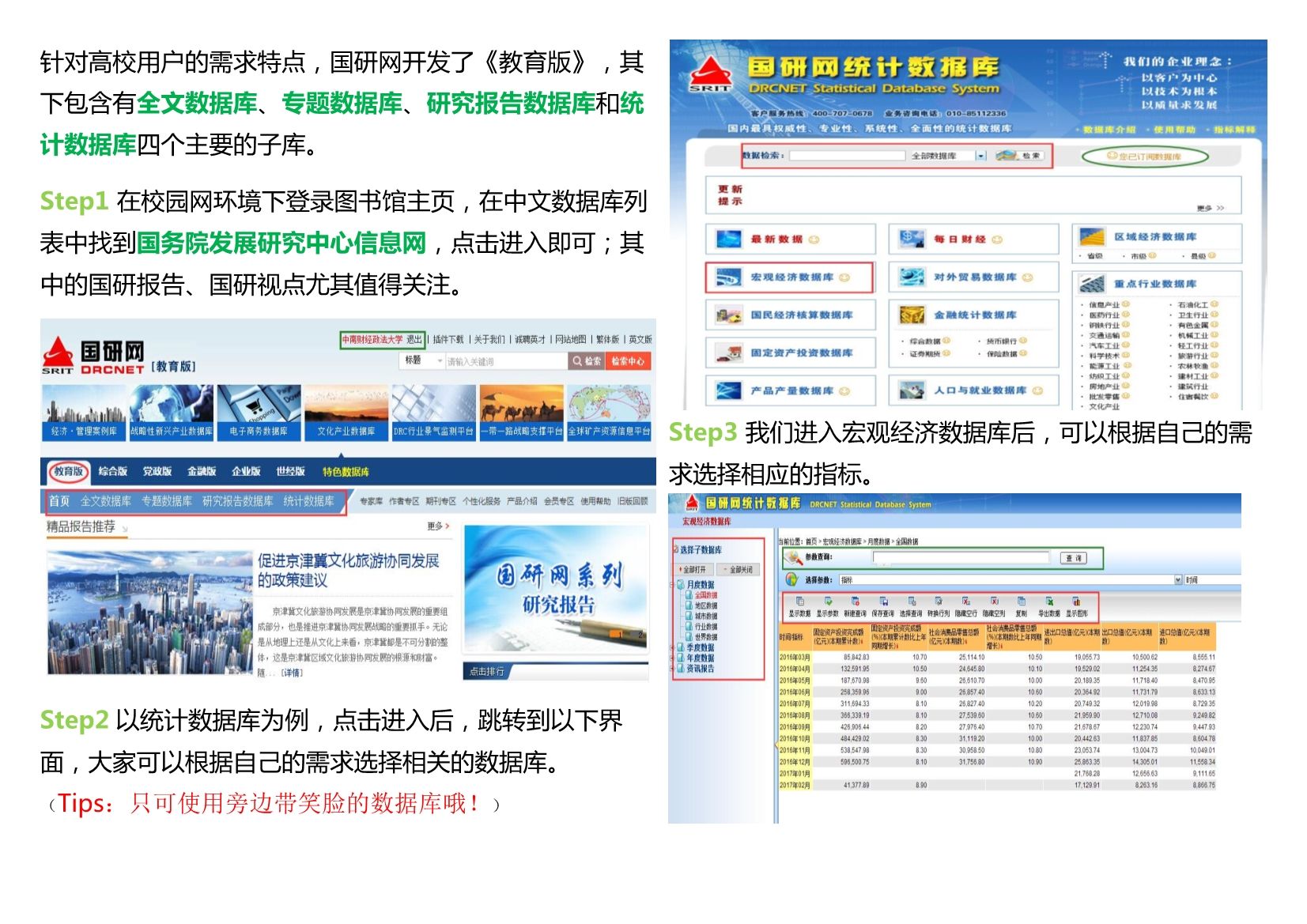The height and width of the screenshot is (924, 1307).
Task: Open the 全文数据库 menu item
Action: [106, 501]
